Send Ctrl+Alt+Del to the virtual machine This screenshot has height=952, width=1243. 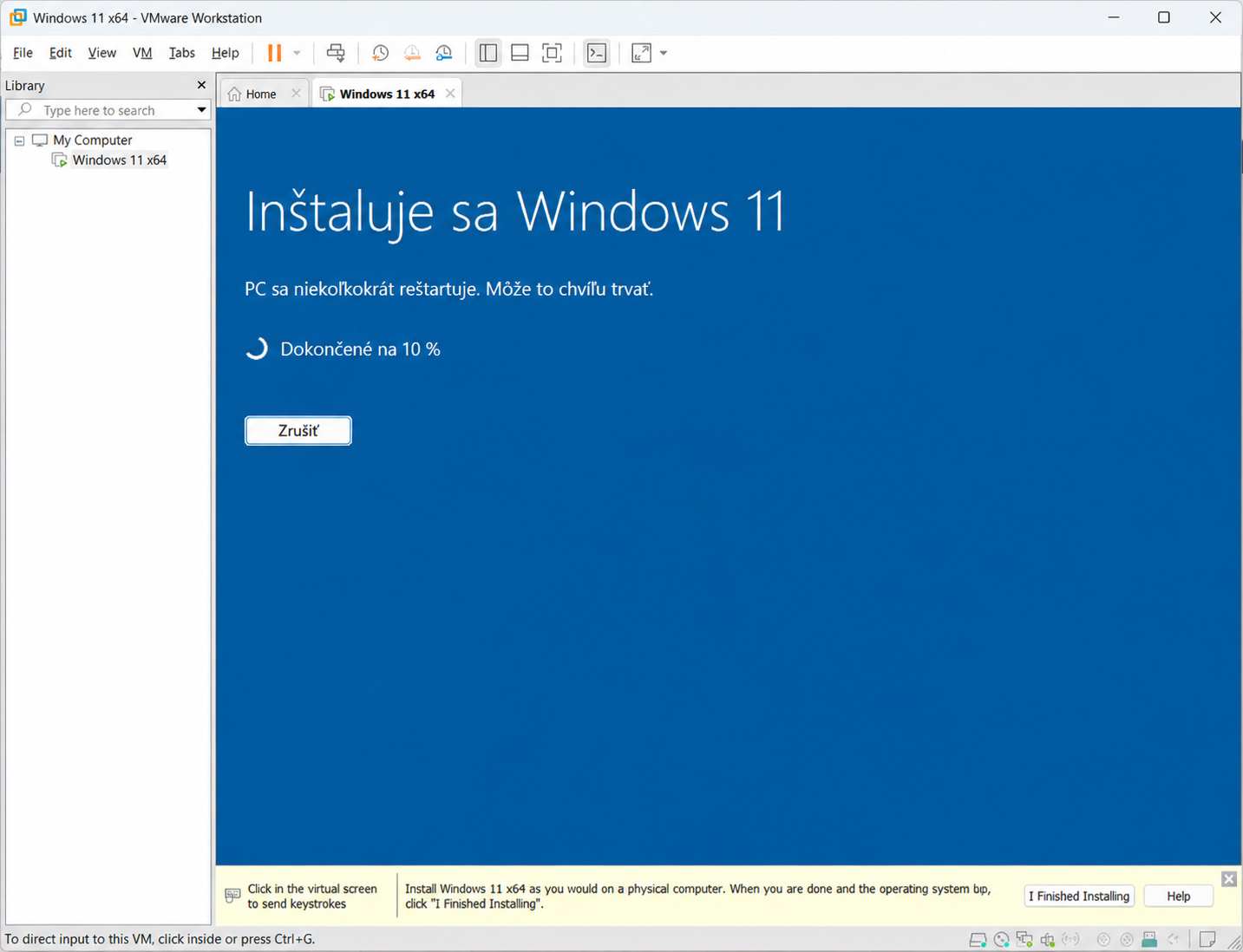(336, 53)
